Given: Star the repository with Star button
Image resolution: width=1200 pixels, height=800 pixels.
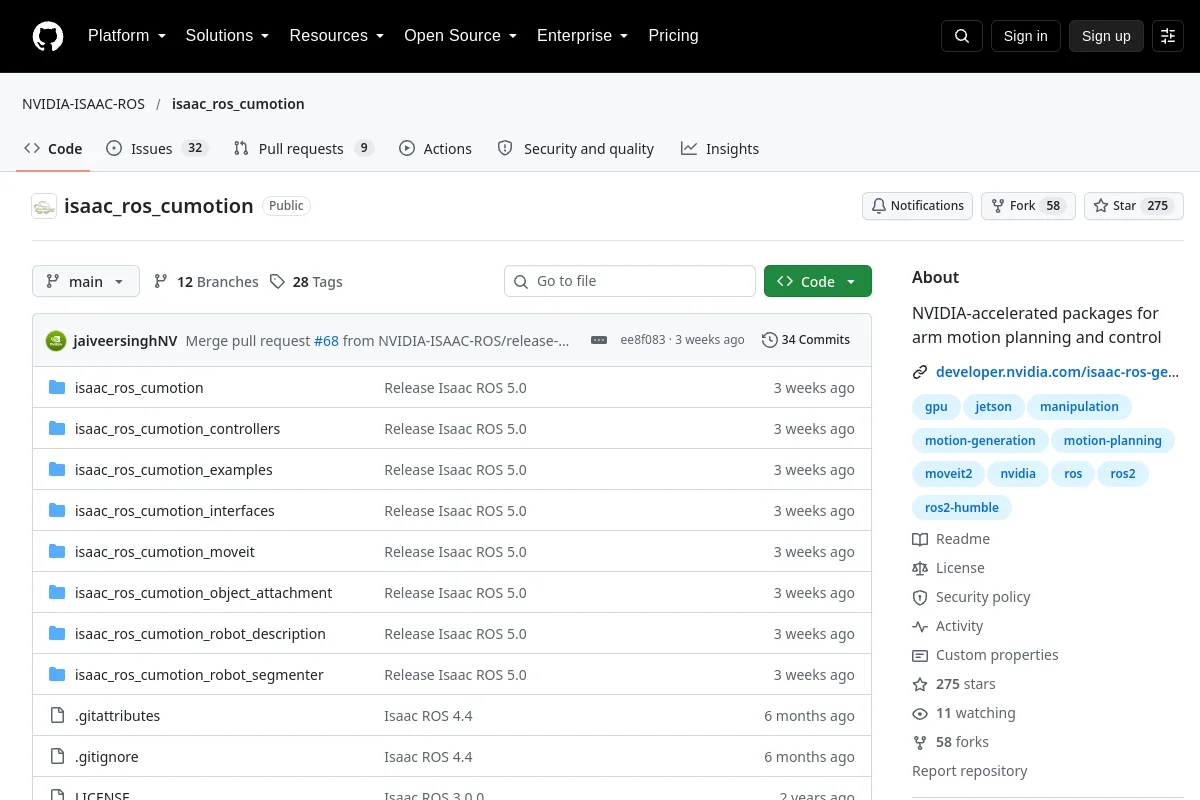Looking at the screenshot, I should pos(1134,206).
